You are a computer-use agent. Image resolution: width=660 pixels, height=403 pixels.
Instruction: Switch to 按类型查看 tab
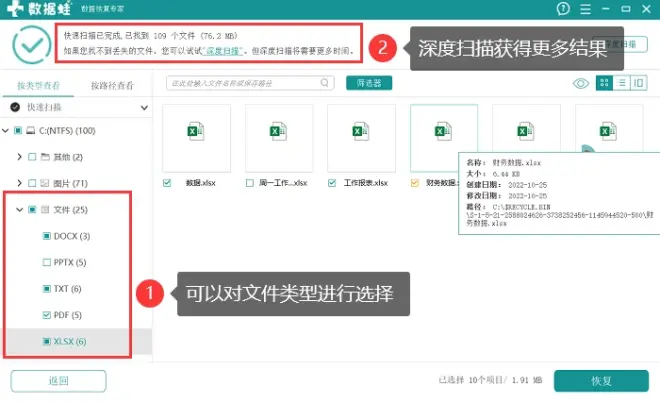[38, 86]
